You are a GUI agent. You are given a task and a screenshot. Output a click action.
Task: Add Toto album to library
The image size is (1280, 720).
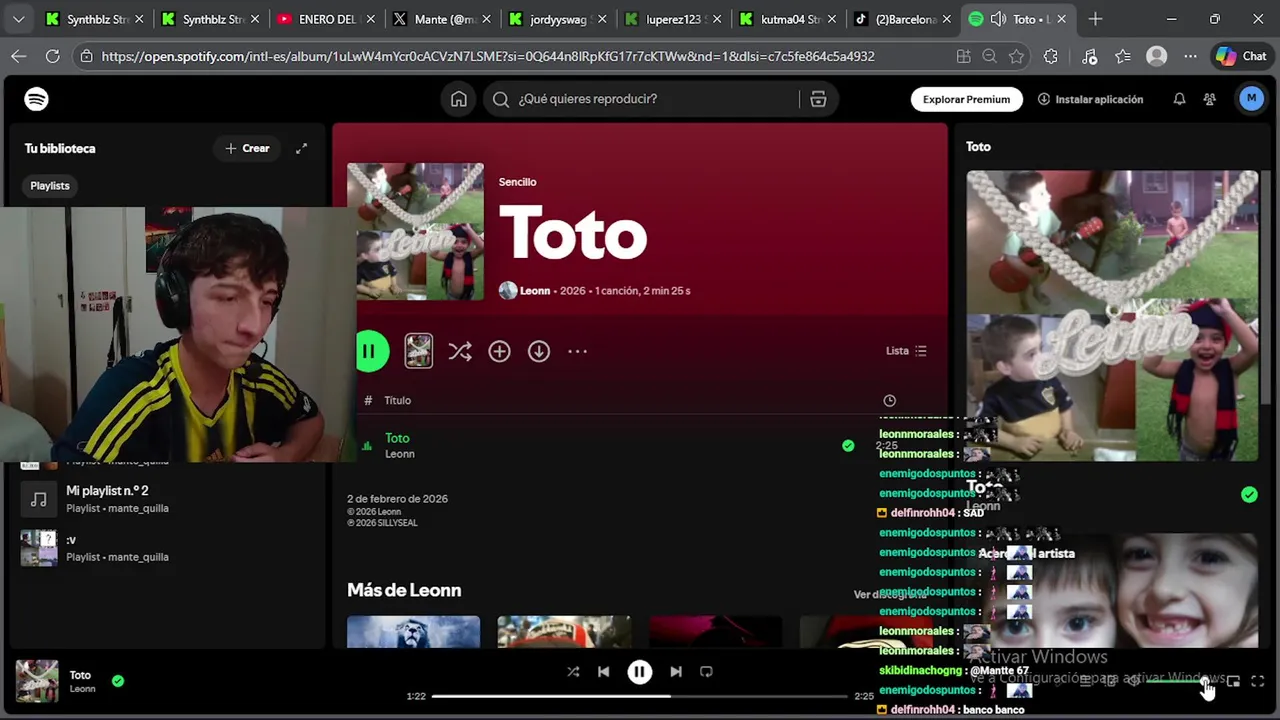(499, 351)
